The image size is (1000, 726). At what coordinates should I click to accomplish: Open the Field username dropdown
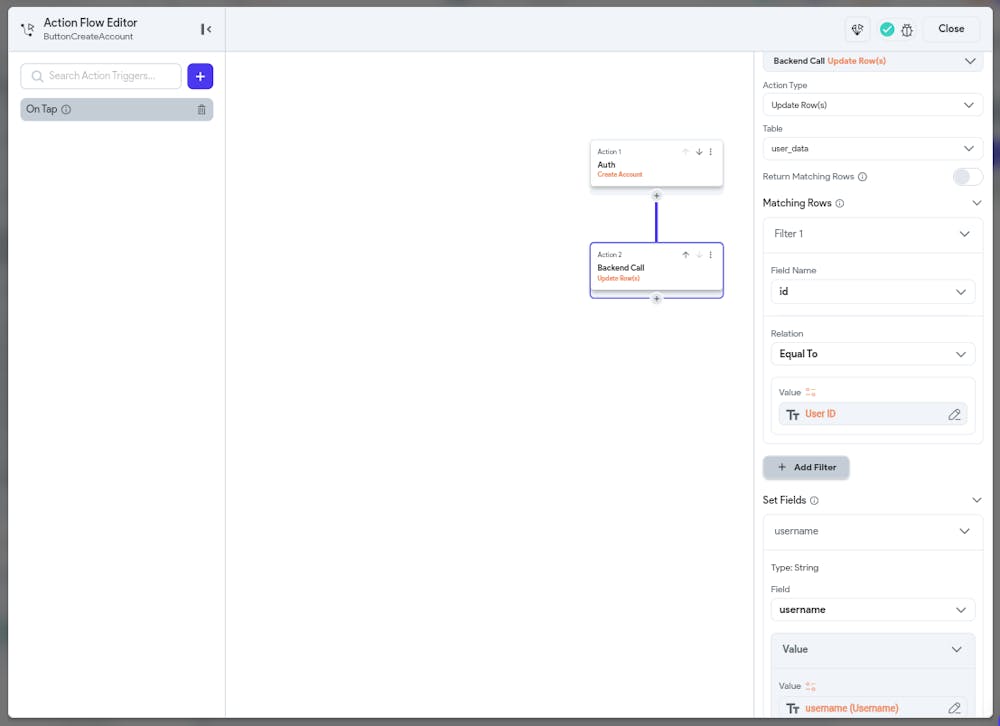click(x=872, y=610)
